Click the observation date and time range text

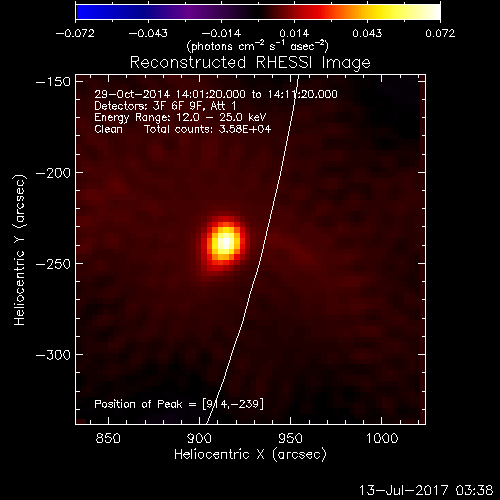(x=216, y=94)
